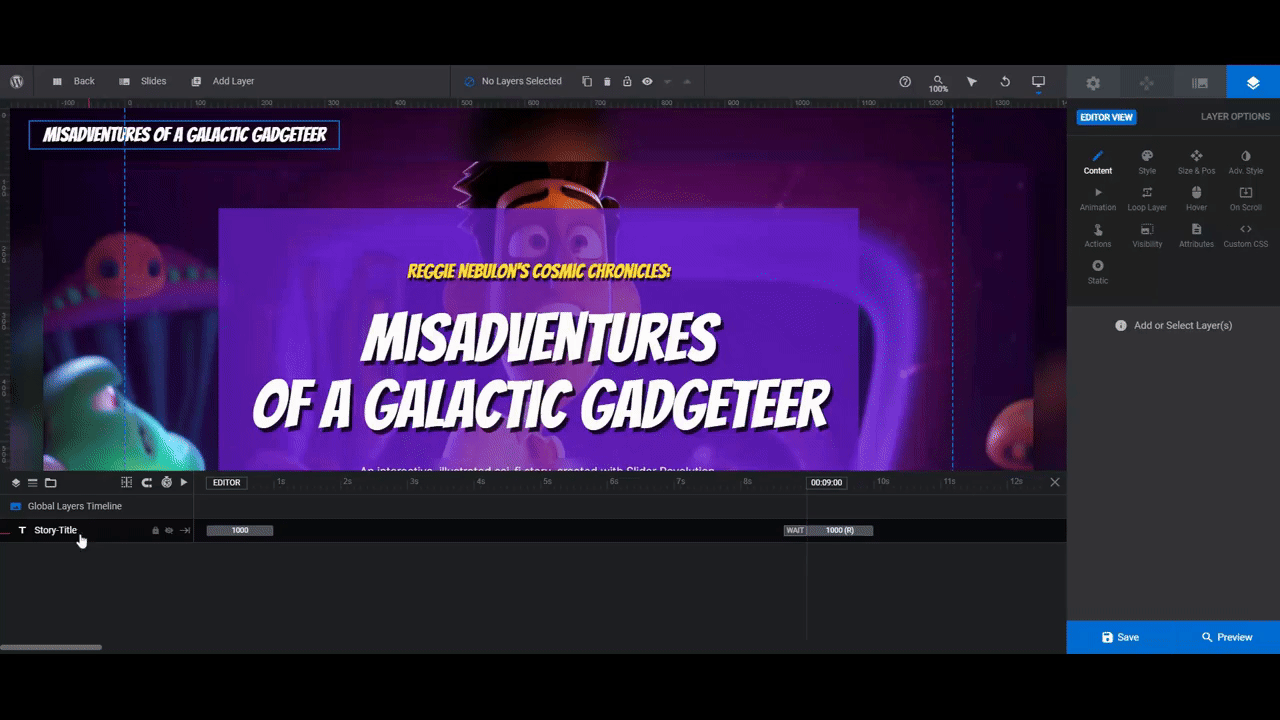
Task: Duplicate the layer via copy icon
Action: pyautogui.click(x=587, y=82)
